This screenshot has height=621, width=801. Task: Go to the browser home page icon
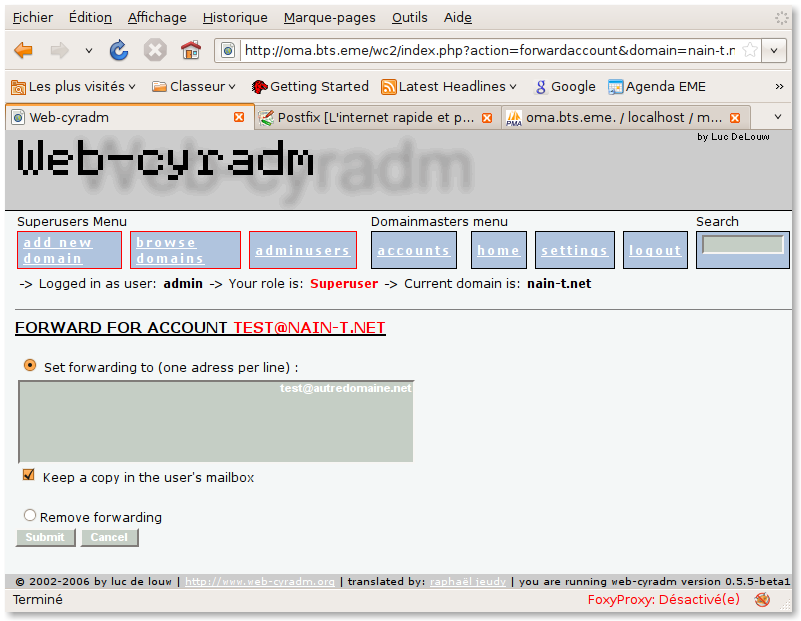[x=191, y=50]
